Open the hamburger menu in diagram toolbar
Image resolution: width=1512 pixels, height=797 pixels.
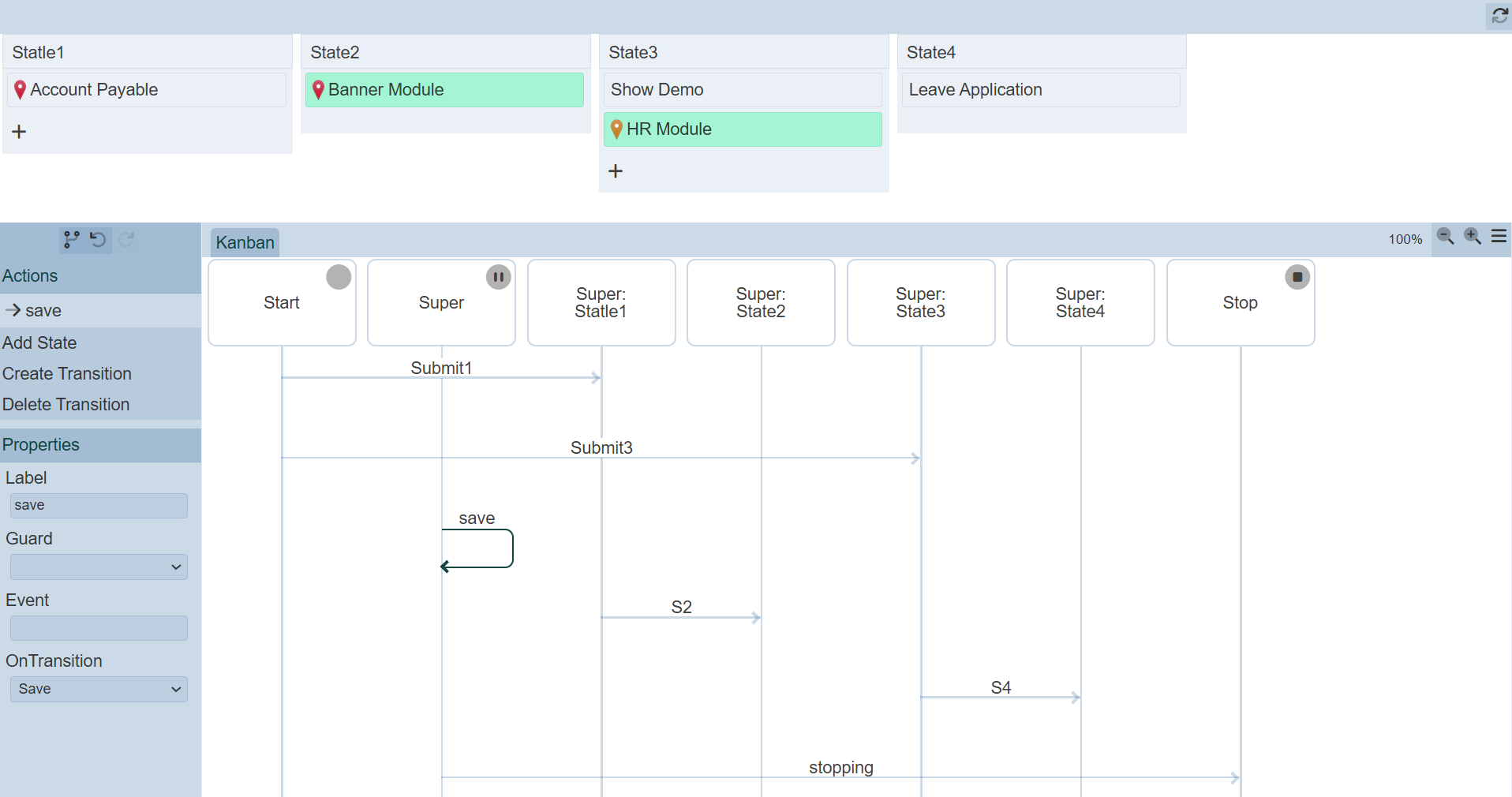(1499, 237)
